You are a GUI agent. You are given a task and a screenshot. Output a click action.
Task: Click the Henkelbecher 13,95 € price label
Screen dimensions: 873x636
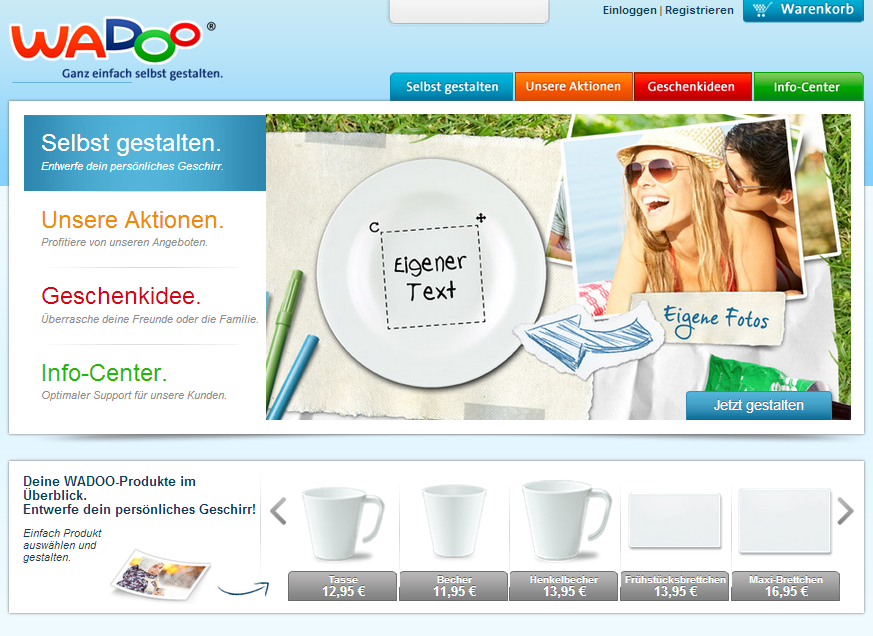click(564, 586)
